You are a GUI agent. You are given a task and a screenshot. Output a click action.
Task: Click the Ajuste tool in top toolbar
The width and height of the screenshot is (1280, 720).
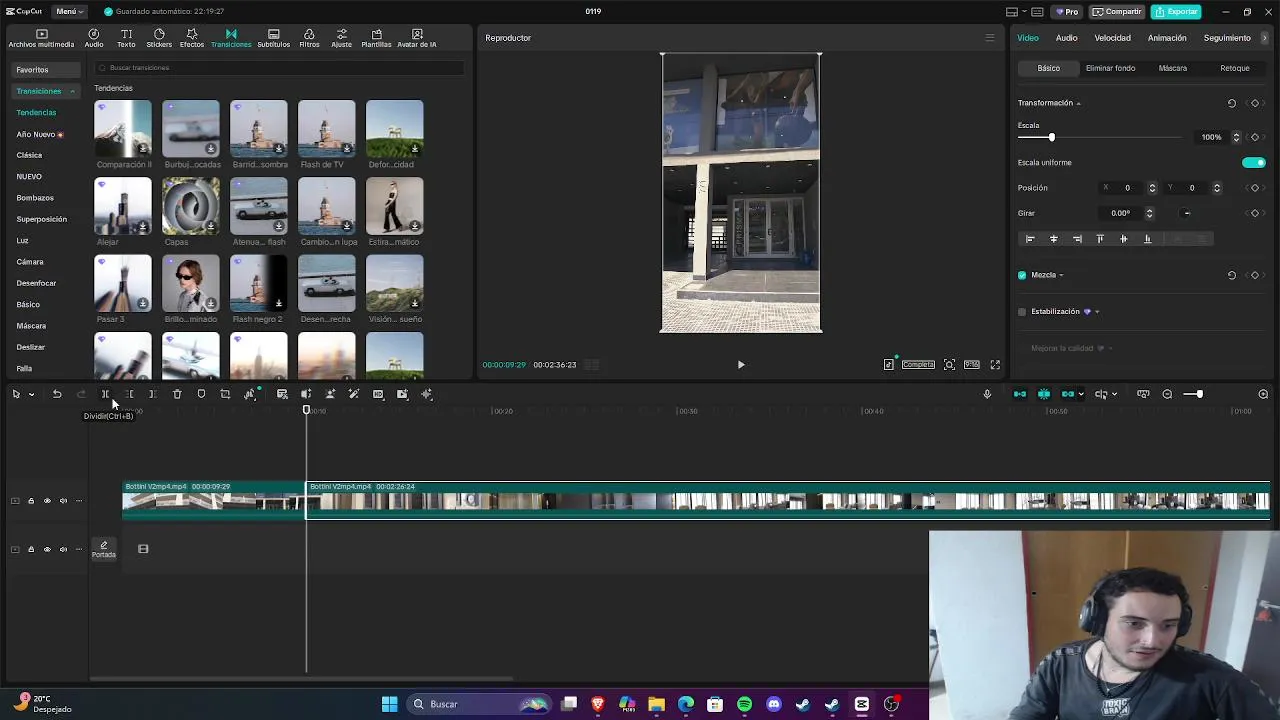coord(341,38)
